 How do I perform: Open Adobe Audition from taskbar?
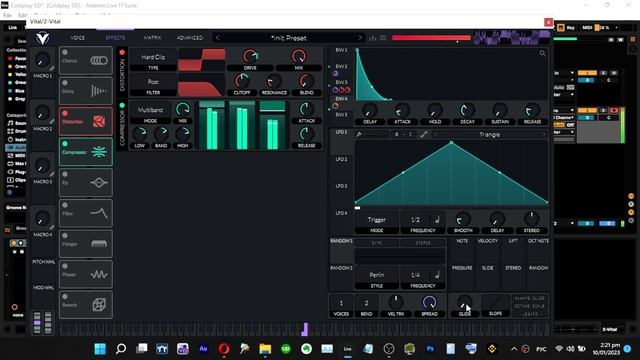203,349
